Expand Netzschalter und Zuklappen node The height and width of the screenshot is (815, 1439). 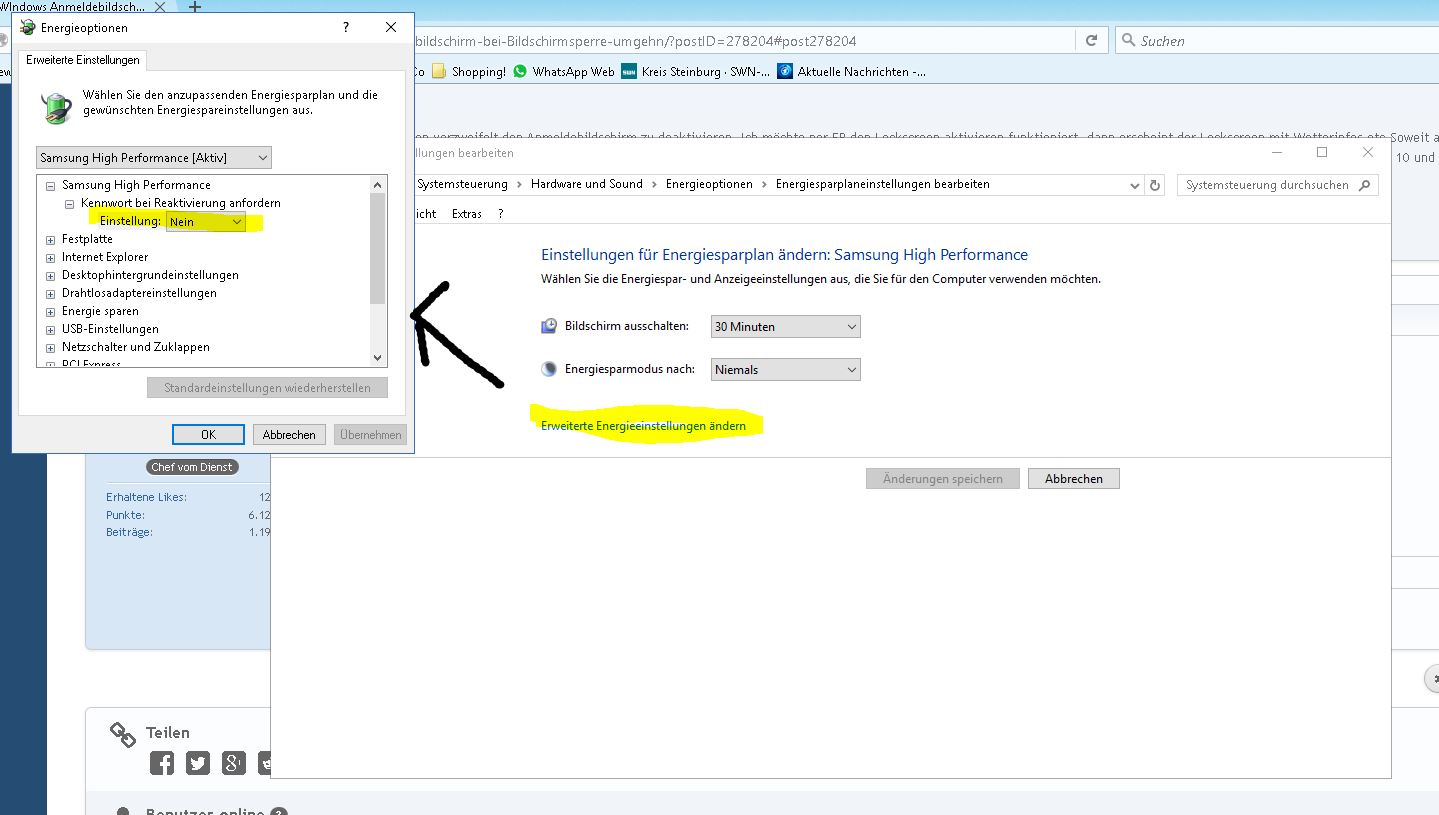[x=51, y=347]
